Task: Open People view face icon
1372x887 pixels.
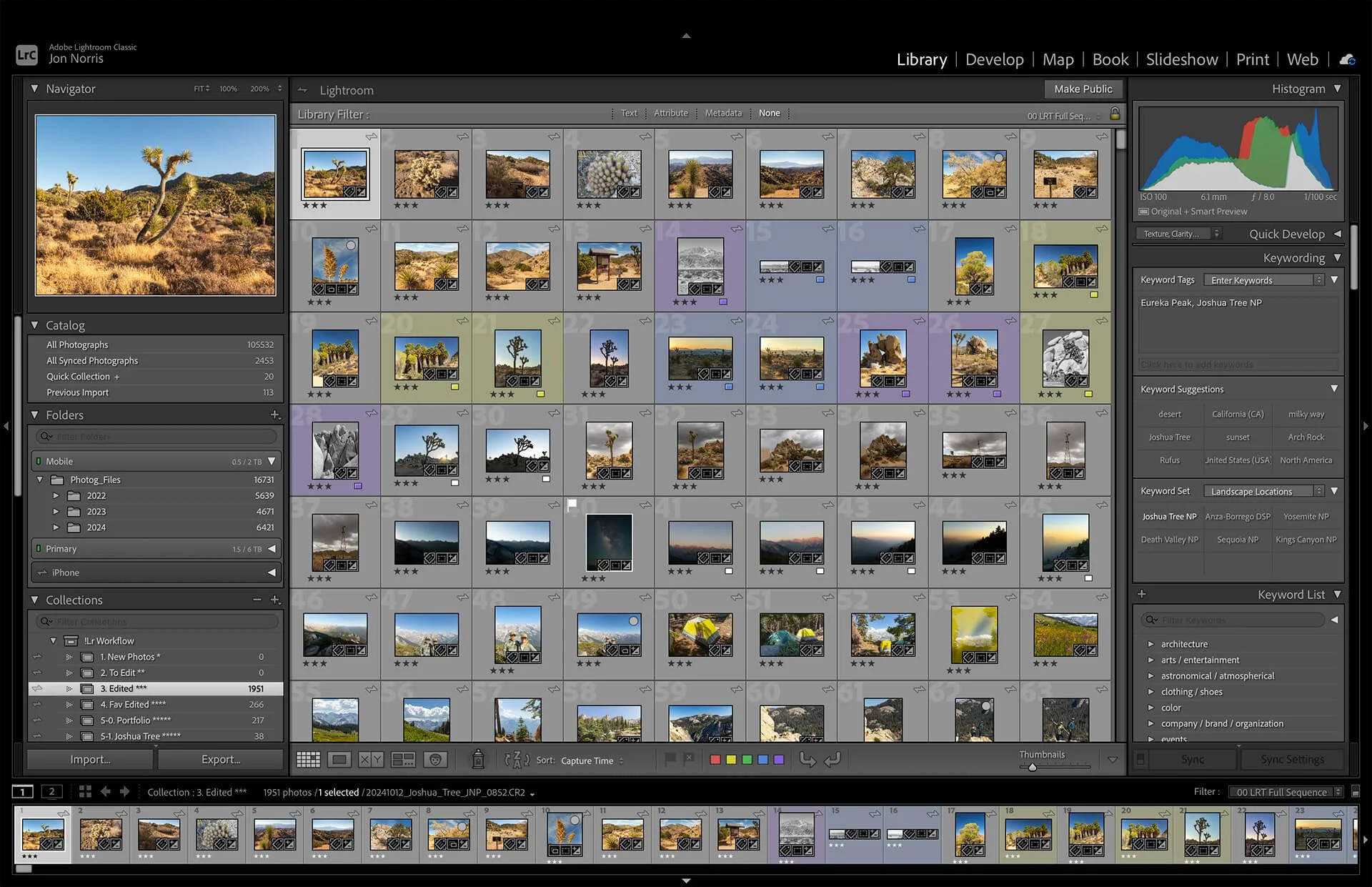Action: [x=435, y=760]
